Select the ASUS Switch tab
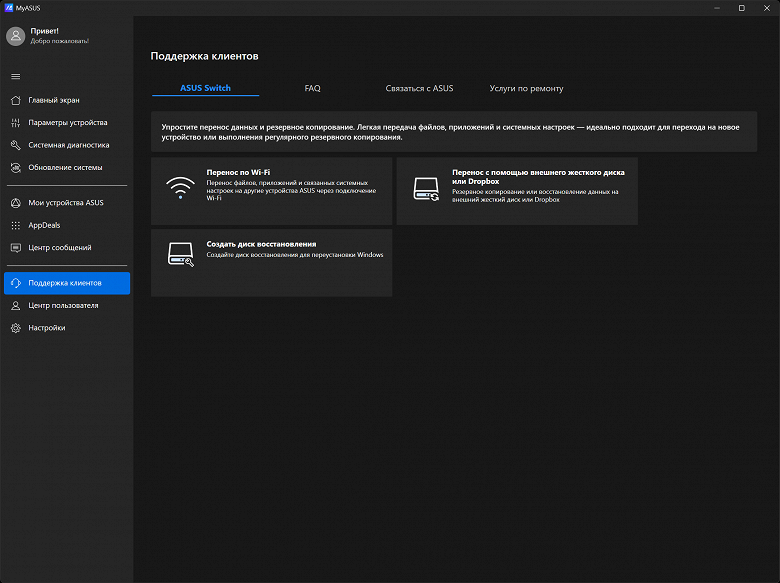Image resolution: width=780 pixels, height=583 pixels. (x=205, y=88)
